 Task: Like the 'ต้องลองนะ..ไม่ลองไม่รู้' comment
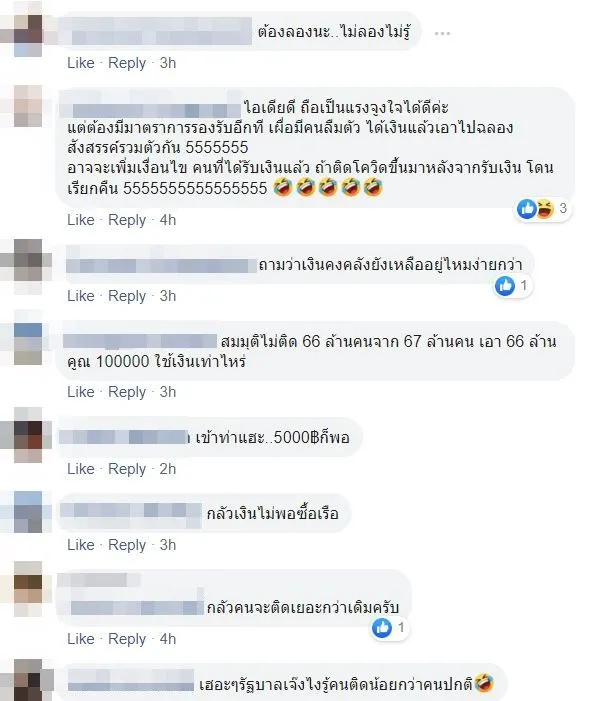coord(81,63)
